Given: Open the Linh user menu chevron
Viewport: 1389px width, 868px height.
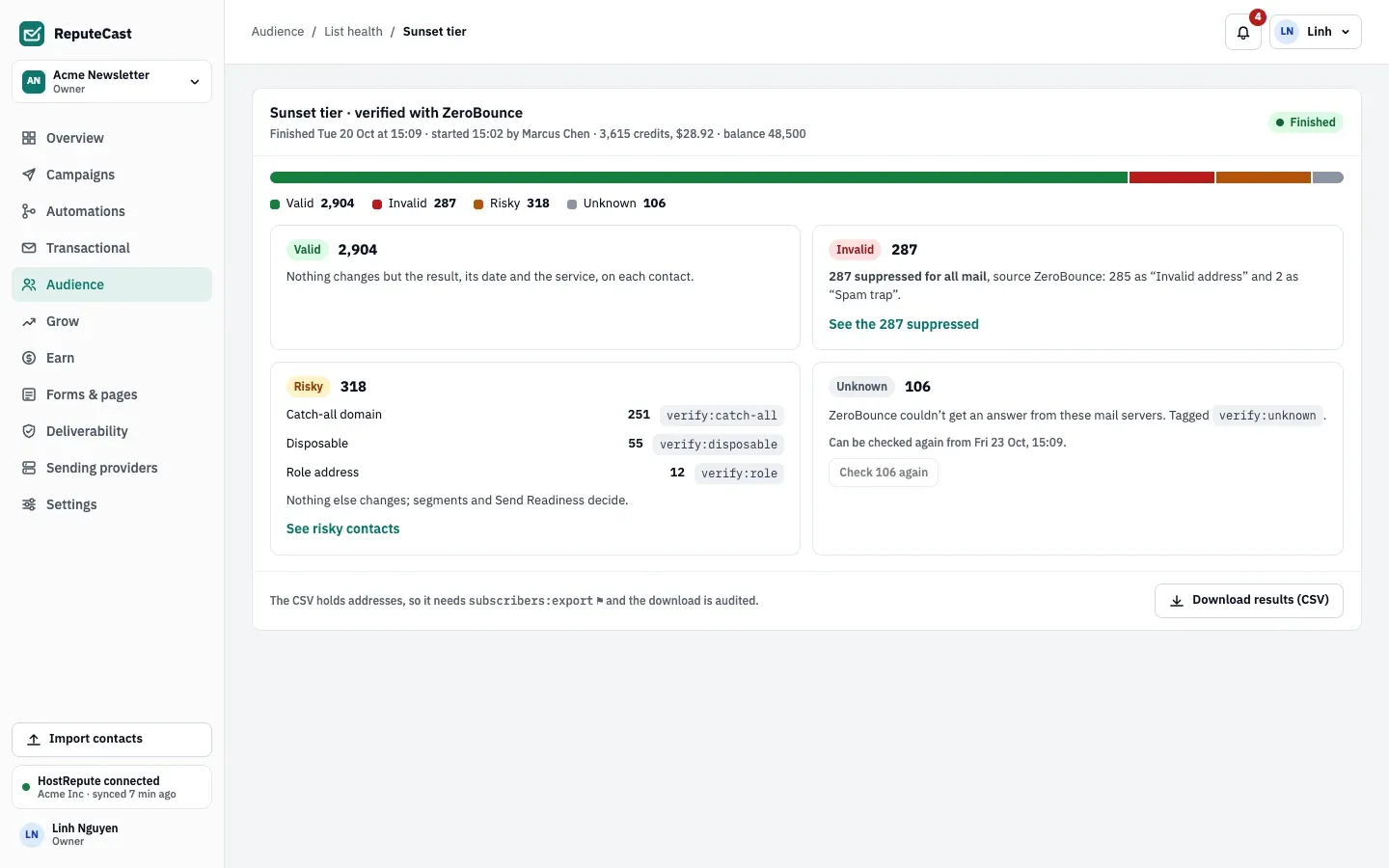Looking at the screenshot, I should pyautogui.click(x=1346, y=32).
